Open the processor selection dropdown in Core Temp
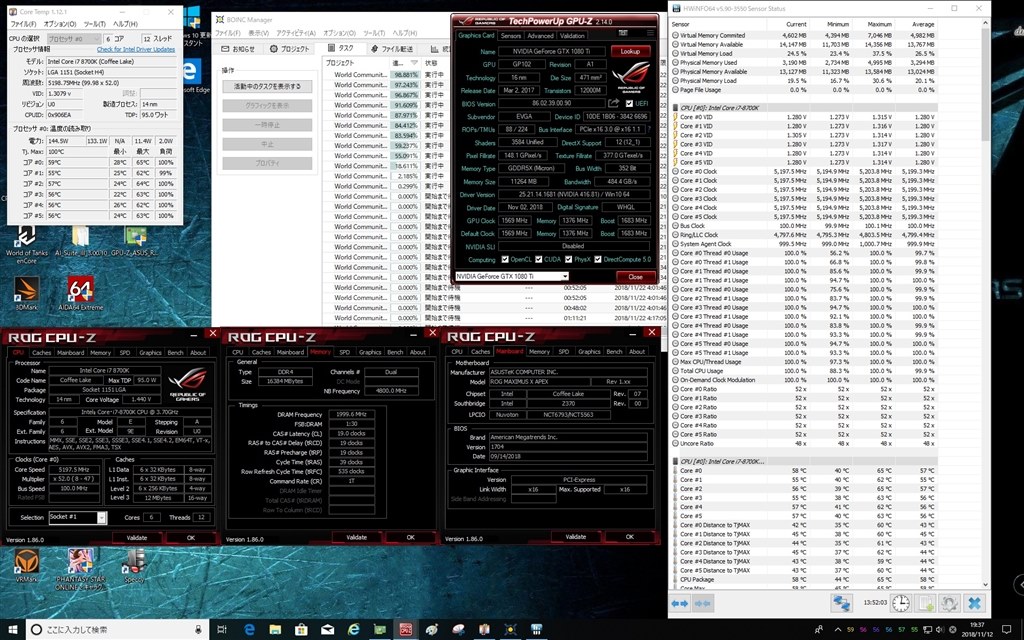1024x640 pixels. [x=74, y=39]
